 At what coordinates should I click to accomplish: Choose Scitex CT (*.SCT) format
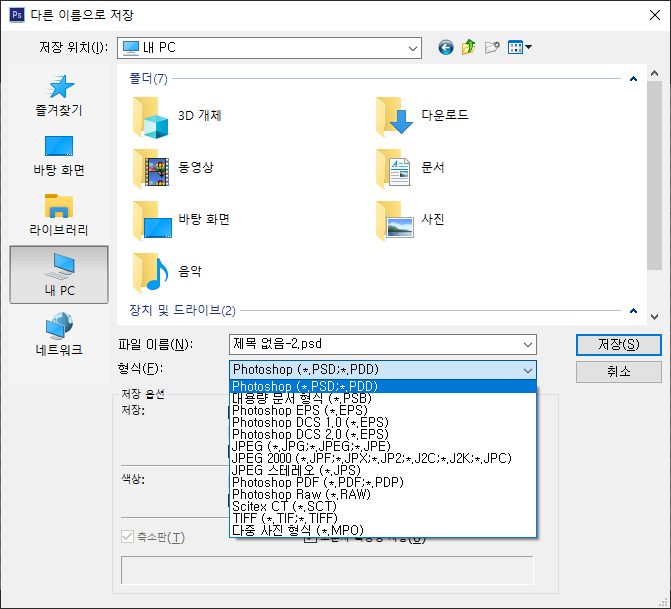click(x=383, y=506)
